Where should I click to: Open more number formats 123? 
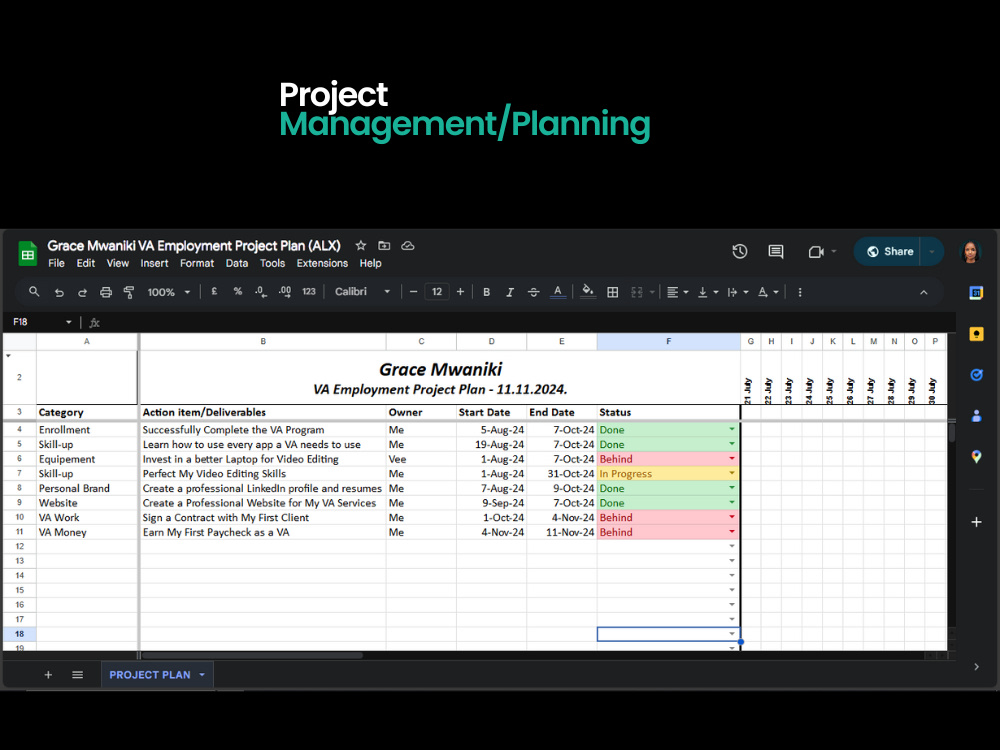(309, 291)
